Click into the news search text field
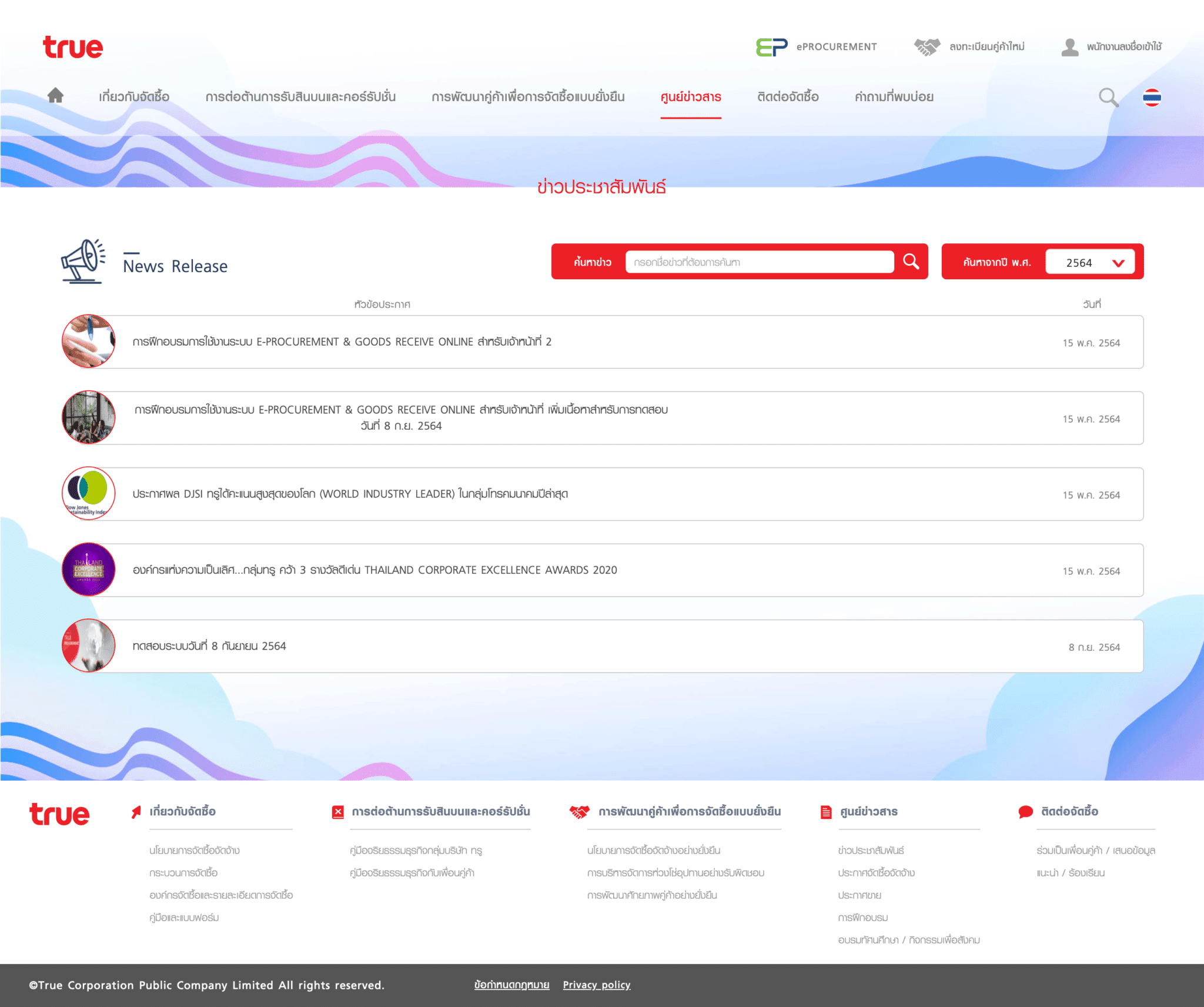1204x1007 pixels. [760, 262]
